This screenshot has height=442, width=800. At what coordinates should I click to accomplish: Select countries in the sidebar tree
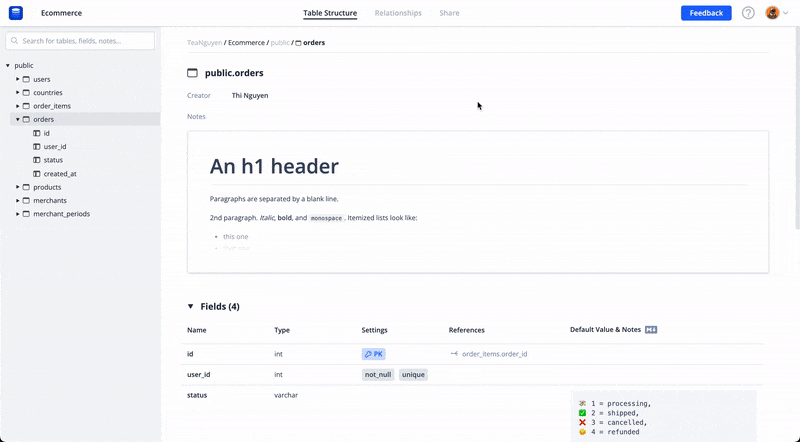(48, 92)
